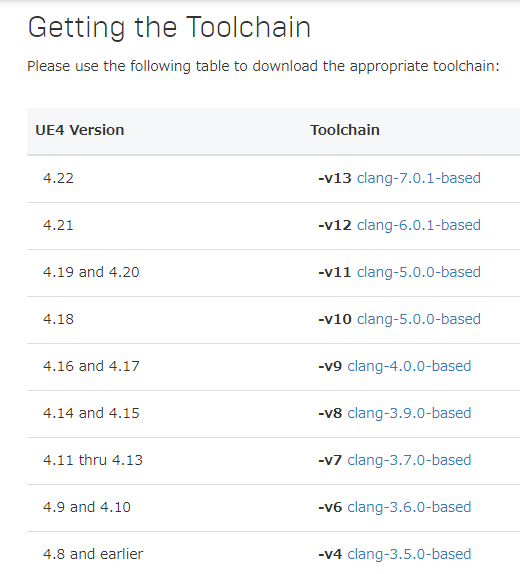
Task: Select the 4.14 and 4.15 cell
Action: tap(91, 413)
